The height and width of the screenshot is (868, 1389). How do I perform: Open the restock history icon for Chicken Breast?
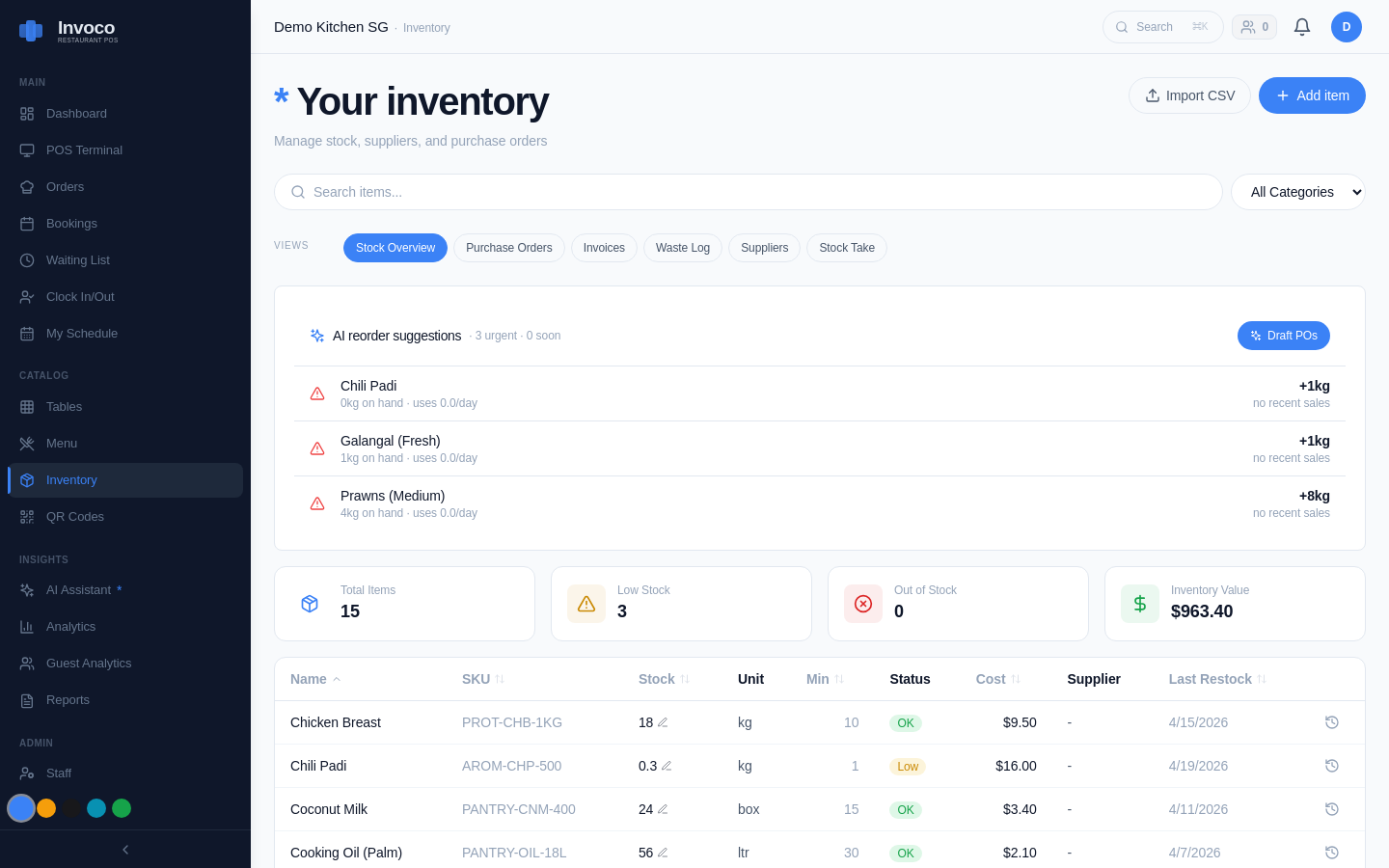pos(1332,722)
